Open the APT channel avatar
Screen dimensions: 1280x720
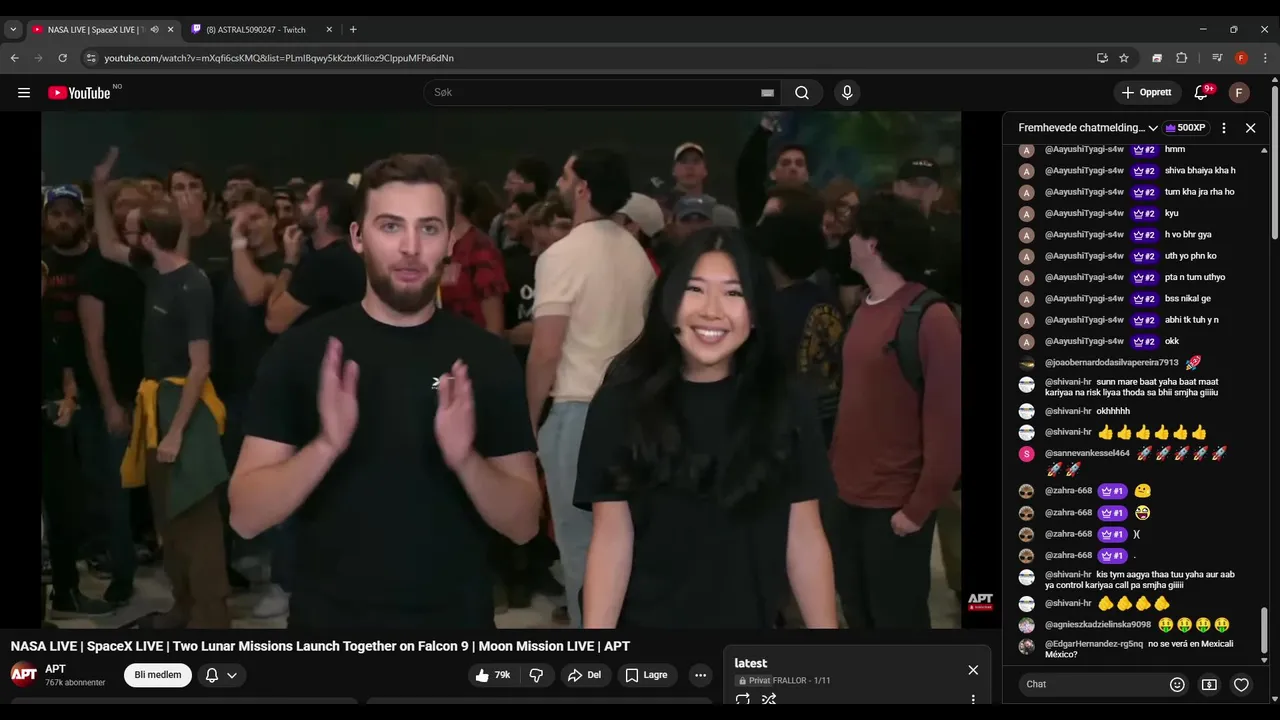point(24,675)
